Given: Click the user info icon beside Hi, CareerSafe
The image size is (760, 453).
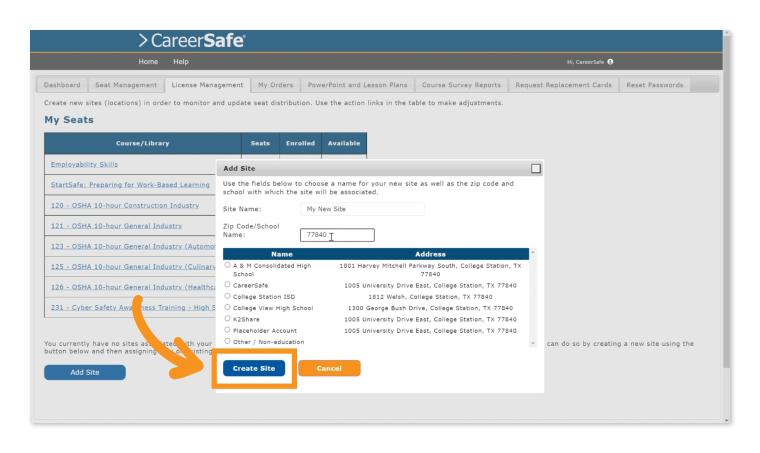Looking at the screenshot, I should (x=610, y=62).
